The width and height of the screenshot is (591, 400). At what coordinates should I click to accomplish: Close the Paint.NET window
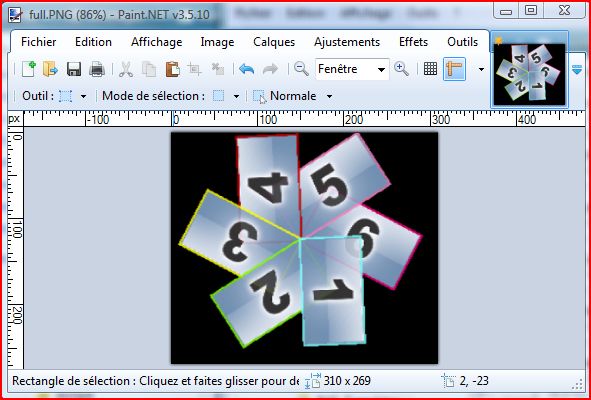[564, 11]
